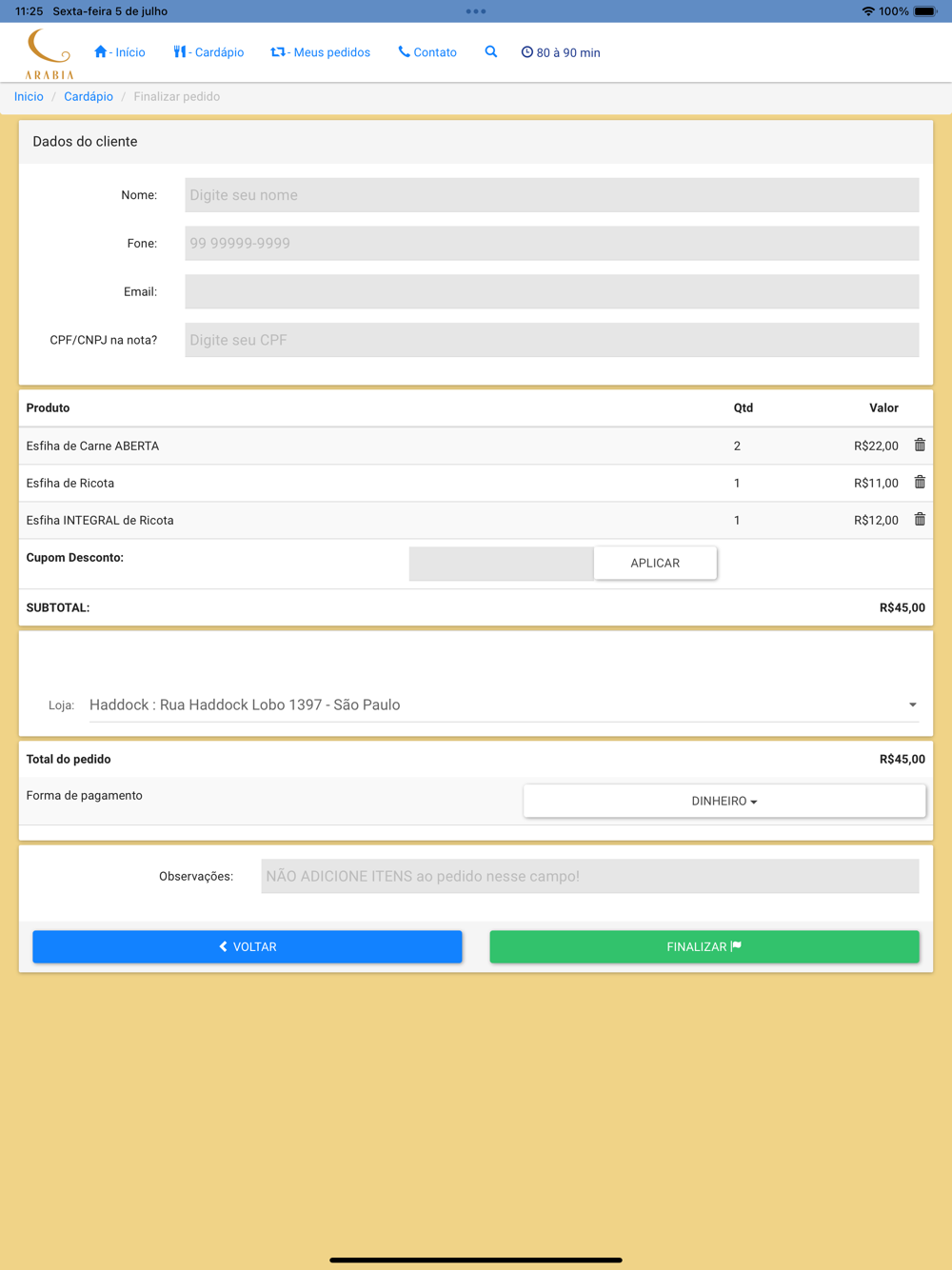The image size is (952, 1270).
Task: Open DINHEIRO payment method dropdown
Action: pos(724,801)
